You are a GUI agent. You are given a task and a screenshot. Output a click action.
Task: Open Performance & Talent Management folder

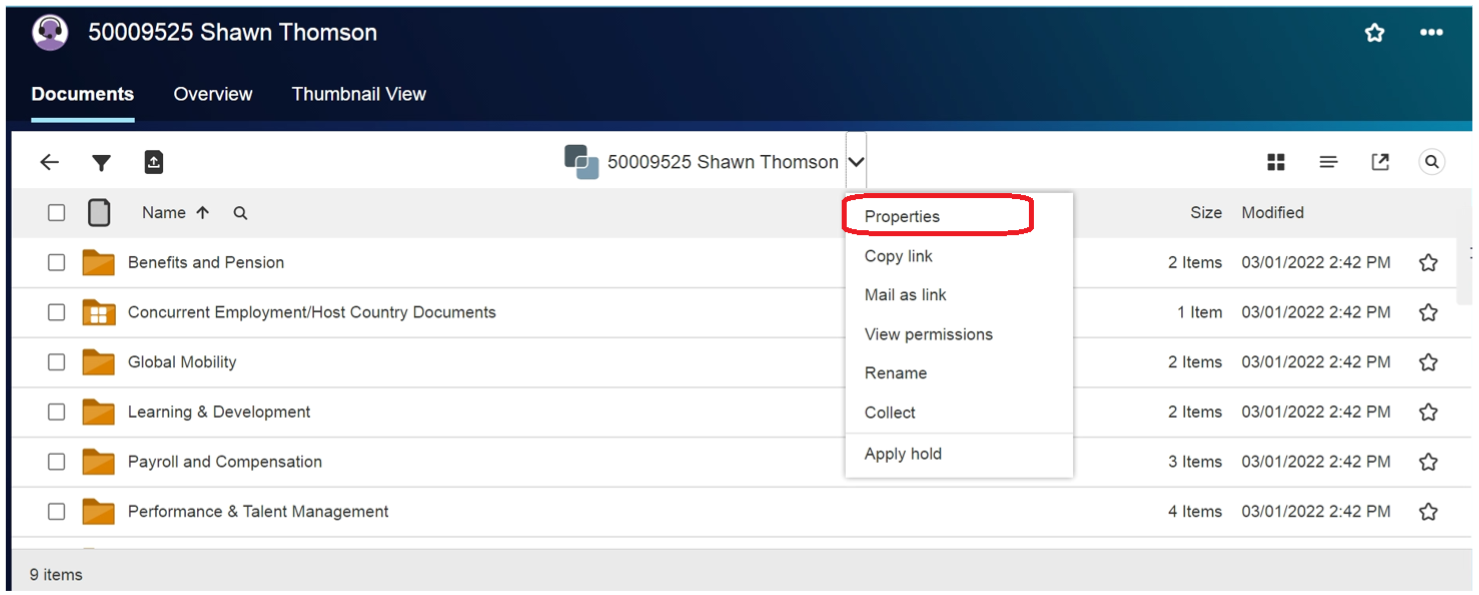[x=258, y=511]
